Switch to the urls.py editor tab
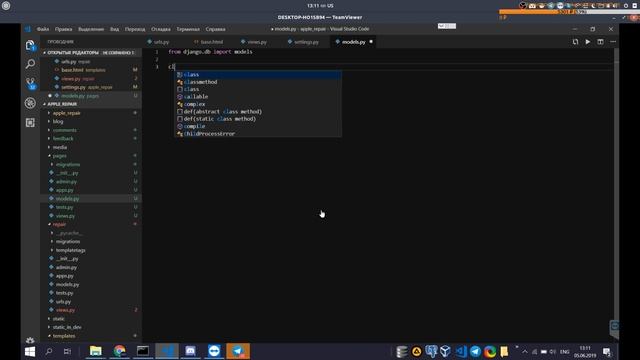Image resolution: width=640 pixels, height=360 pixels. coord(161,42)
